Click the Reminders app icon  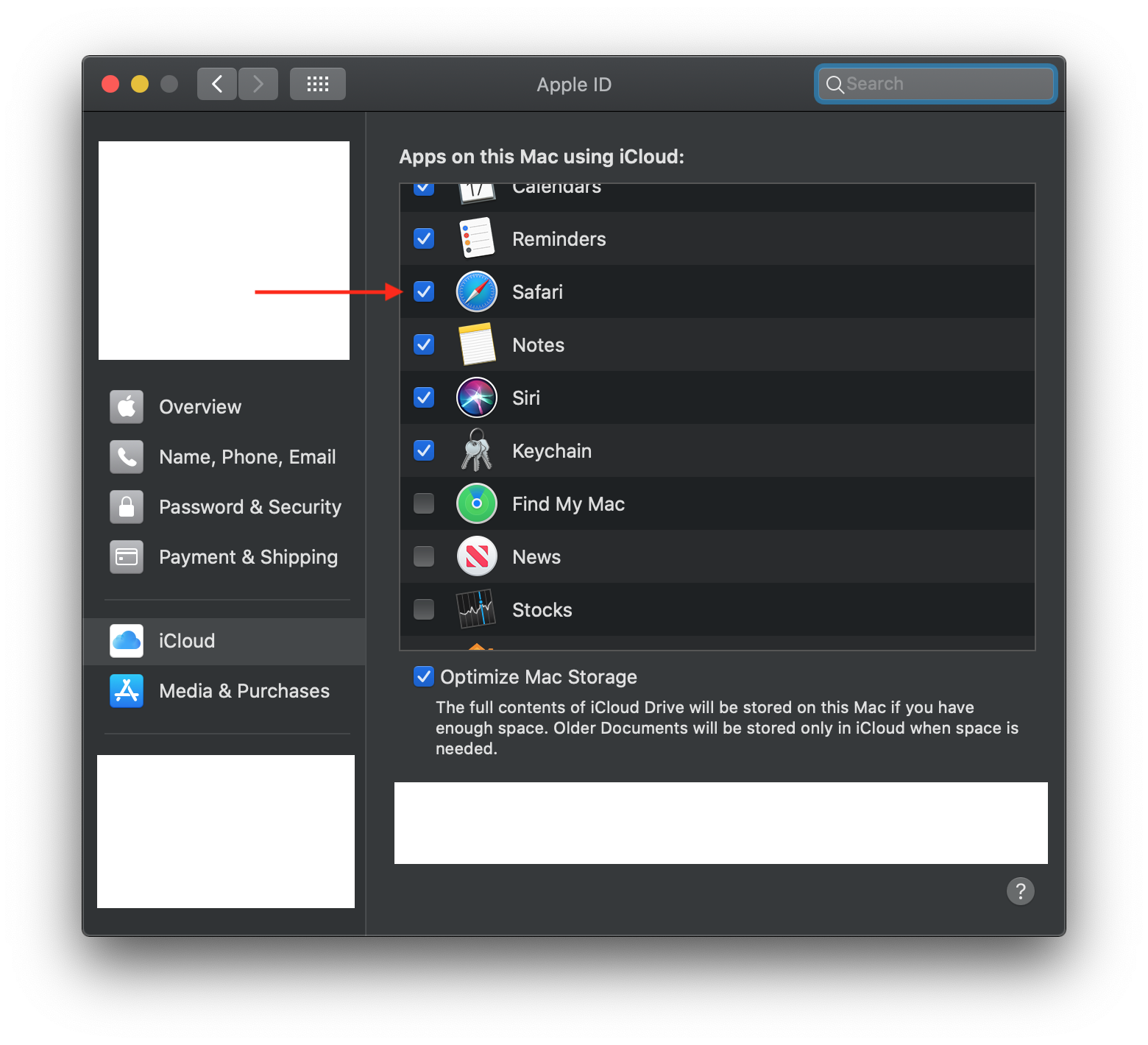pyautogui.click(x=477, y=238)
